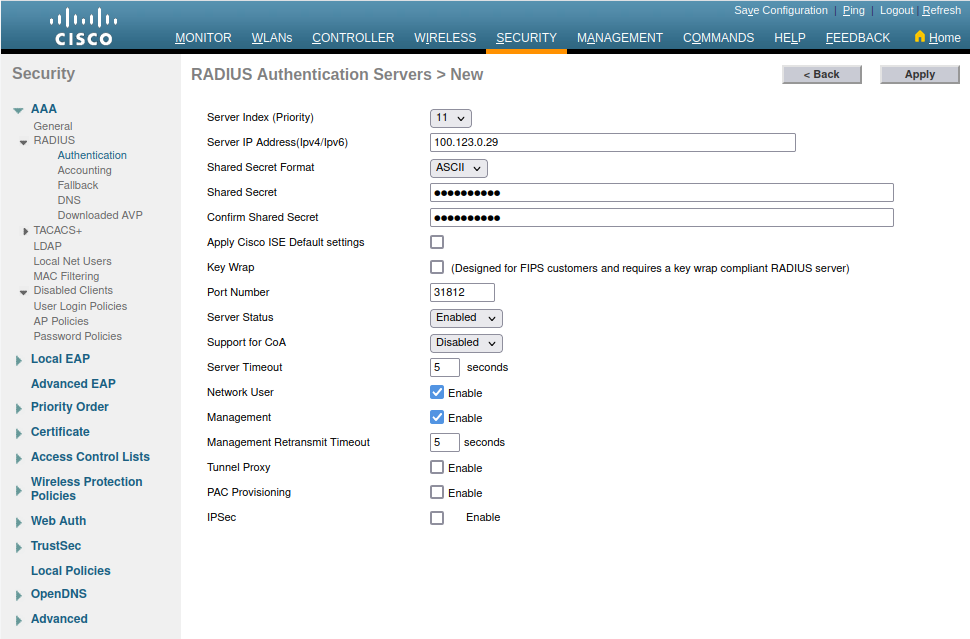Click the Home house icon
The height and width of the screenshot is (639, 970).
[920, 36]
